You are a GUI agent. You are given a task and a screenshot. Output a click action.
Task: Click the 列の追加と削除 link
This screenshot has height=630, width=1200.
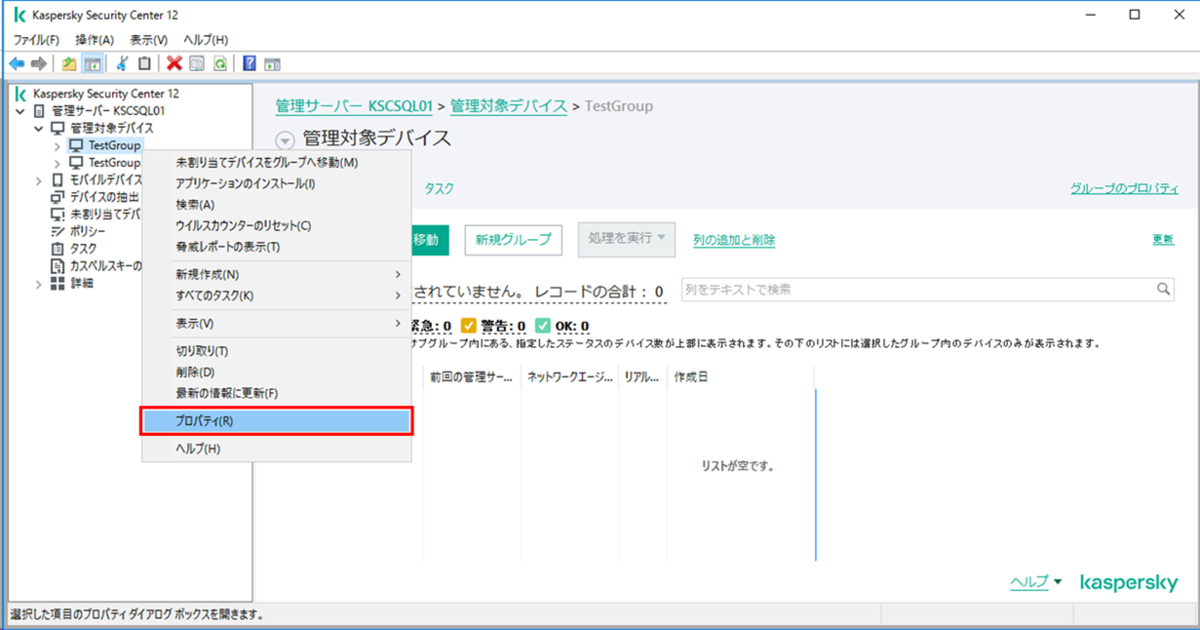pyautogui.click(x=734, y=240)
